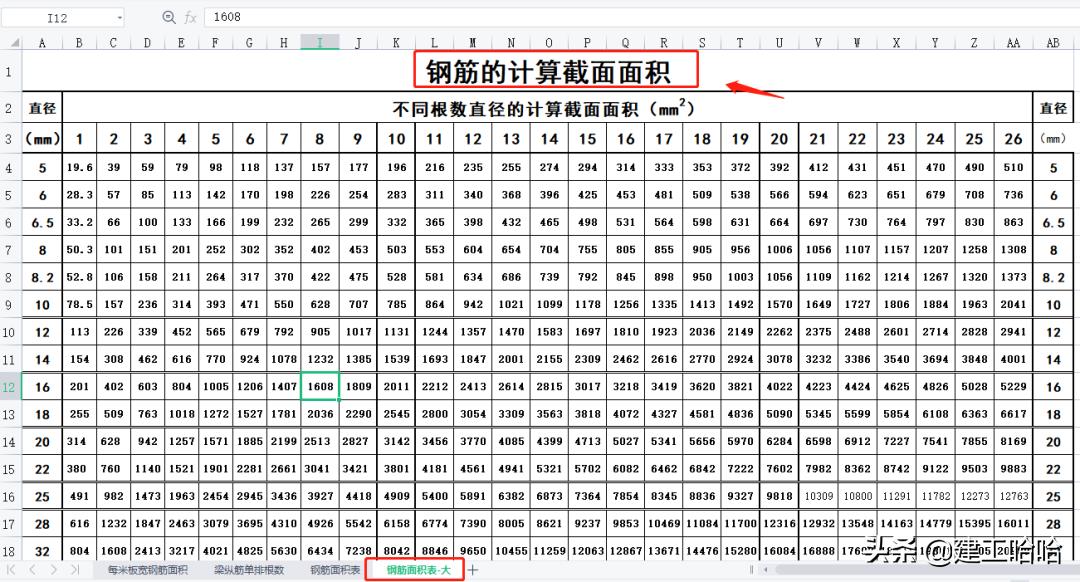Select column I header

click(320, 42)
